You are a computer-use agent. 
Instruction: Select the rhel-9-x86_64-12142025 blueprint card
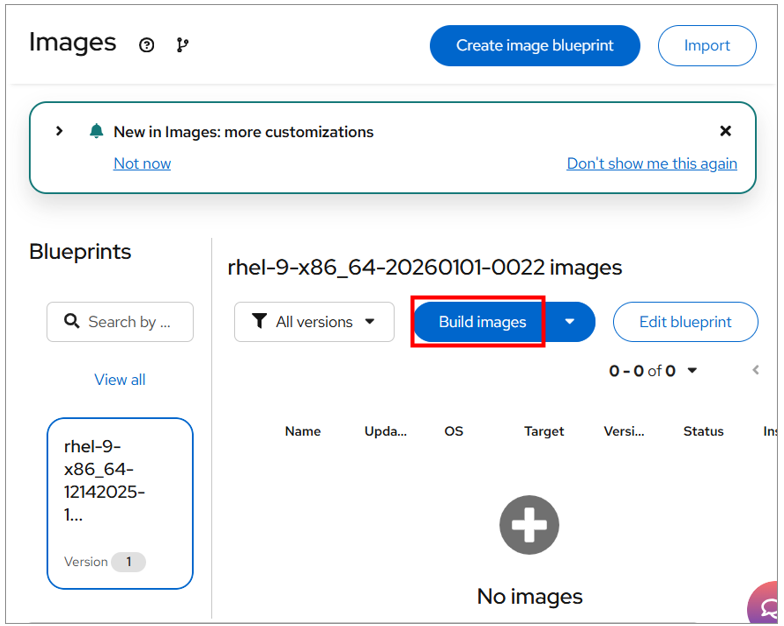pos(120,502)
